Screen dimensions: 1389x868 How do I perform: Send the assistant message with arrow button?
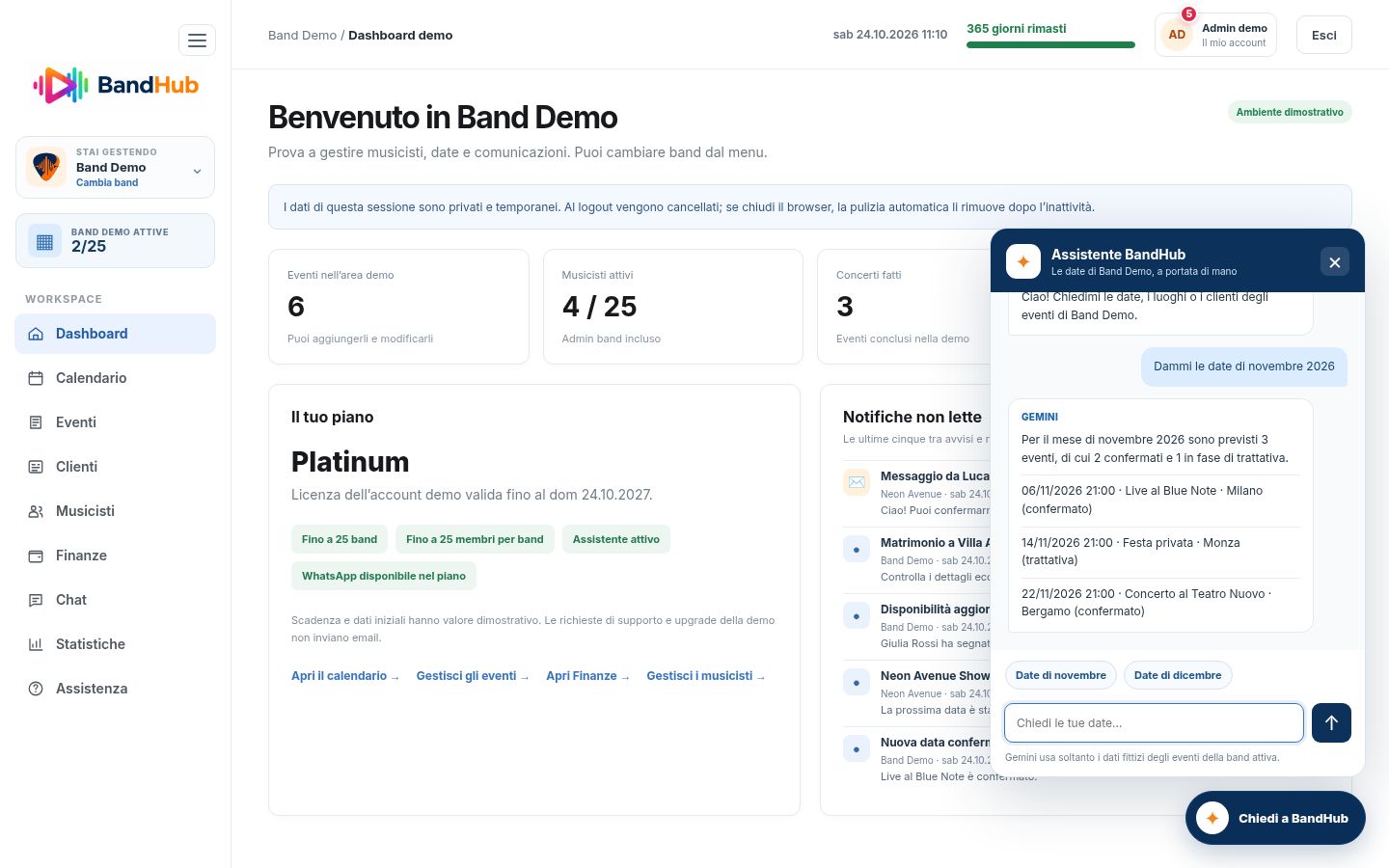click(x=1331, y=722)
